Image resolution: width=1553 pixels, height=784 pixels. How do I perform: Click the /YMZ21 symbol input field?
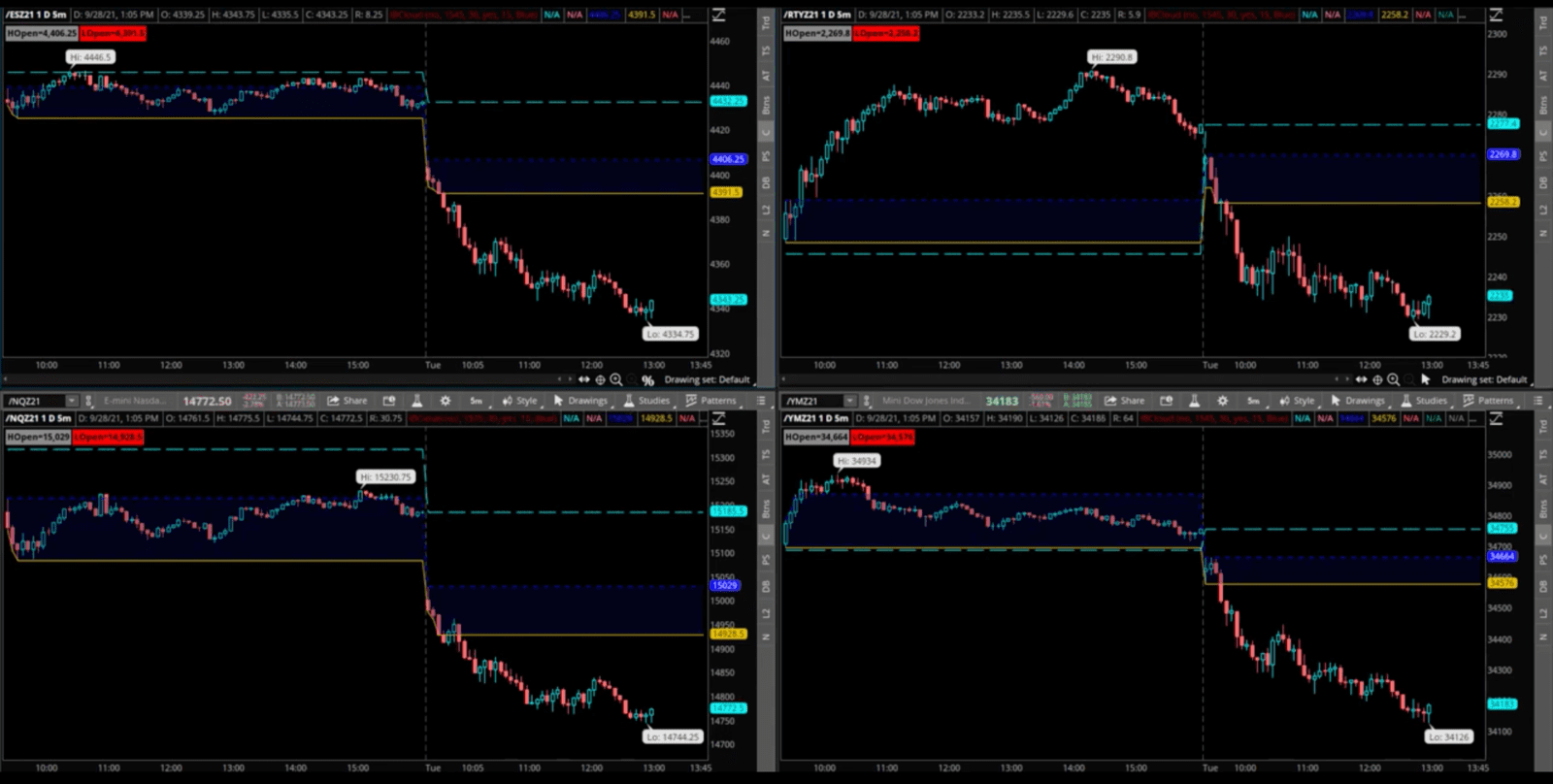click(812, 401)
